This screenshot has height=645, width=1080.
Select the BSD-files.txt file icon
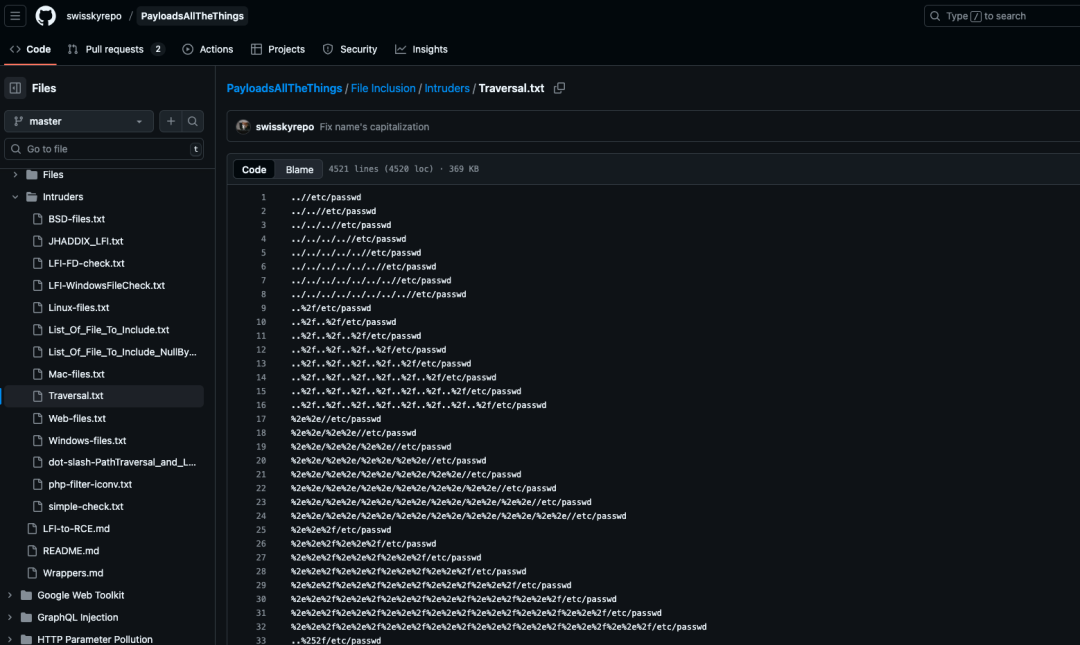click(x=38, y=219)
